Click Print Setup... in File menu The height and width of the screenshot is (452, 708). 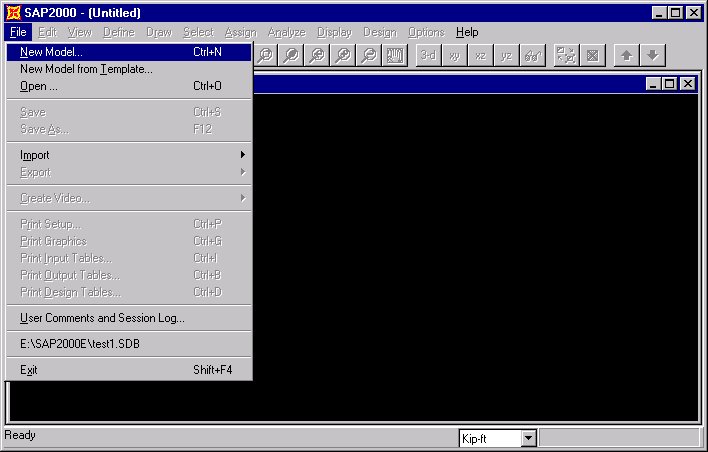pos(129,224)
